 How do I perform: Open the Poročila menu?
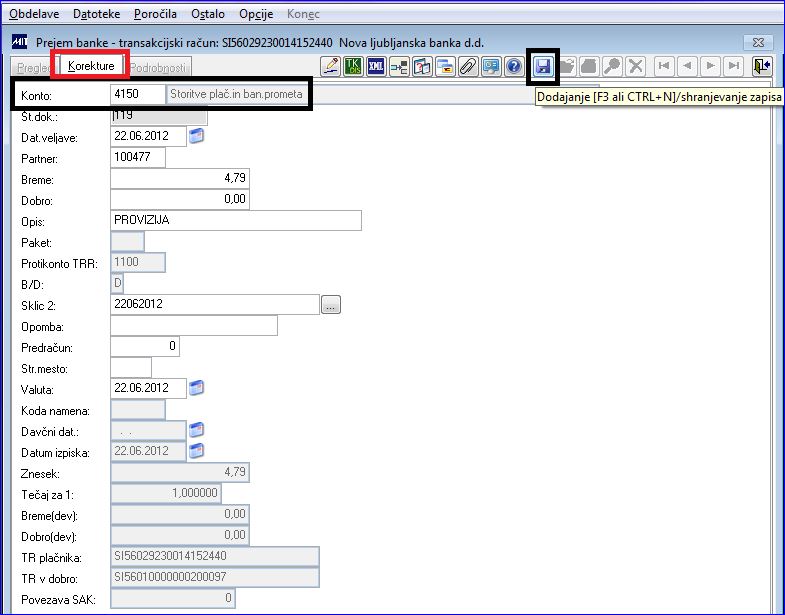pos(155,14)
